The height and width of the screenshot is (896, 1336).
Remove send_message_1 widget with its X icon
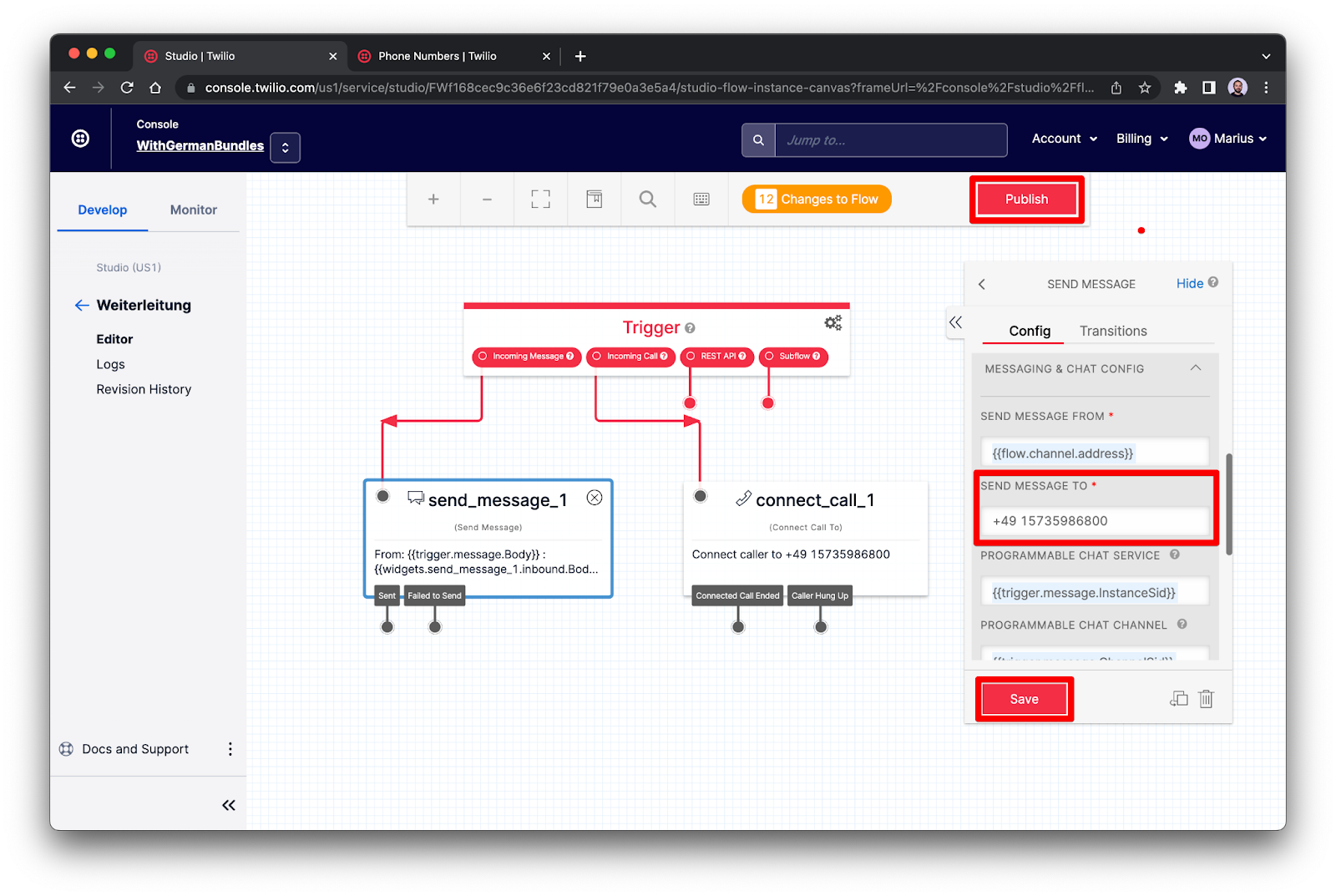pos(595,498)
